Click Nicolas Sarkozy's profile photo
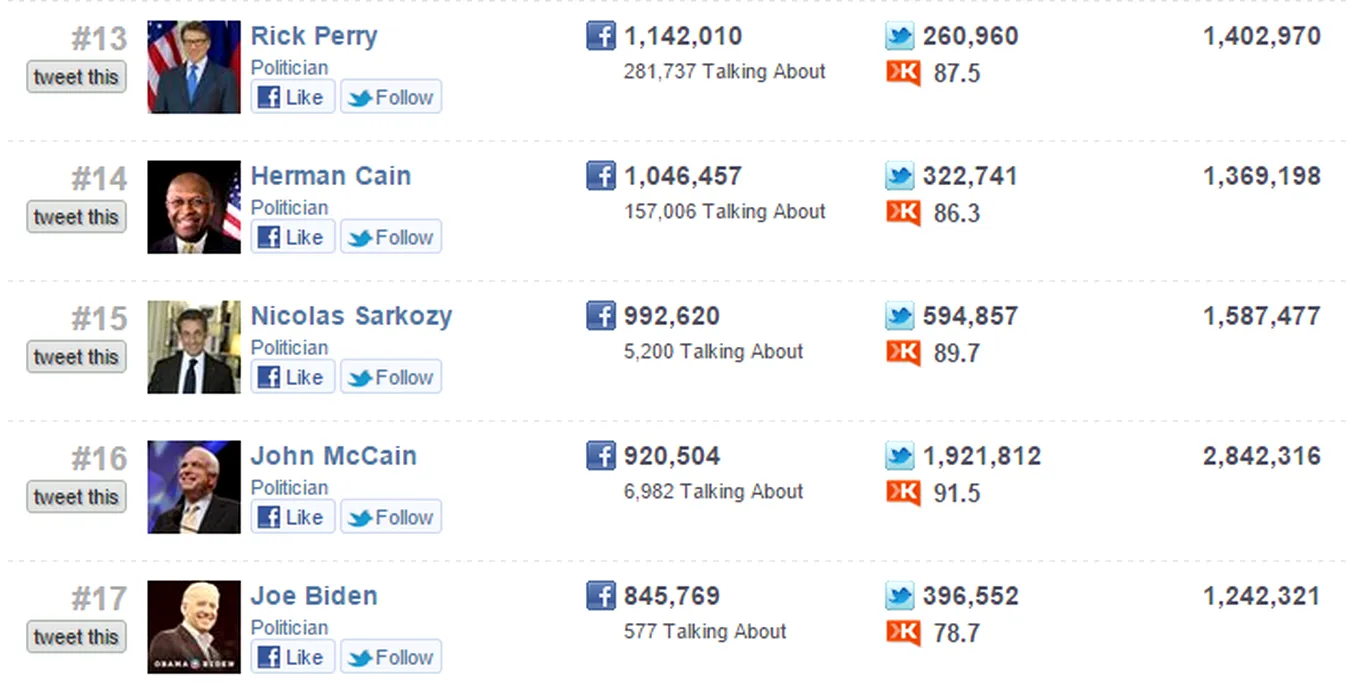 tap(194, 347)
